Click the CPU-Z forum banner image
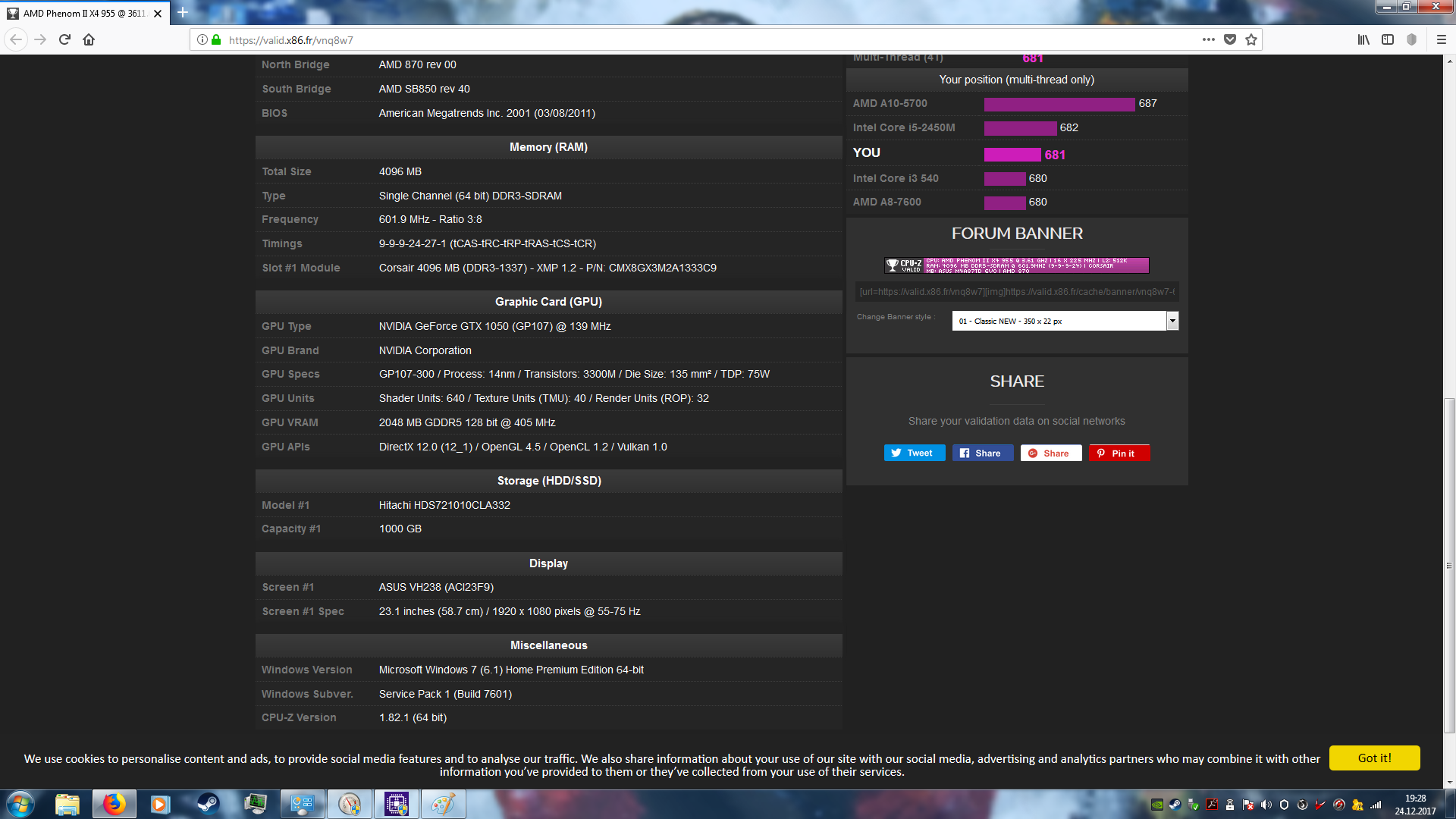The height and width of the screenshot is (819, 1456). coord(1016,265)
